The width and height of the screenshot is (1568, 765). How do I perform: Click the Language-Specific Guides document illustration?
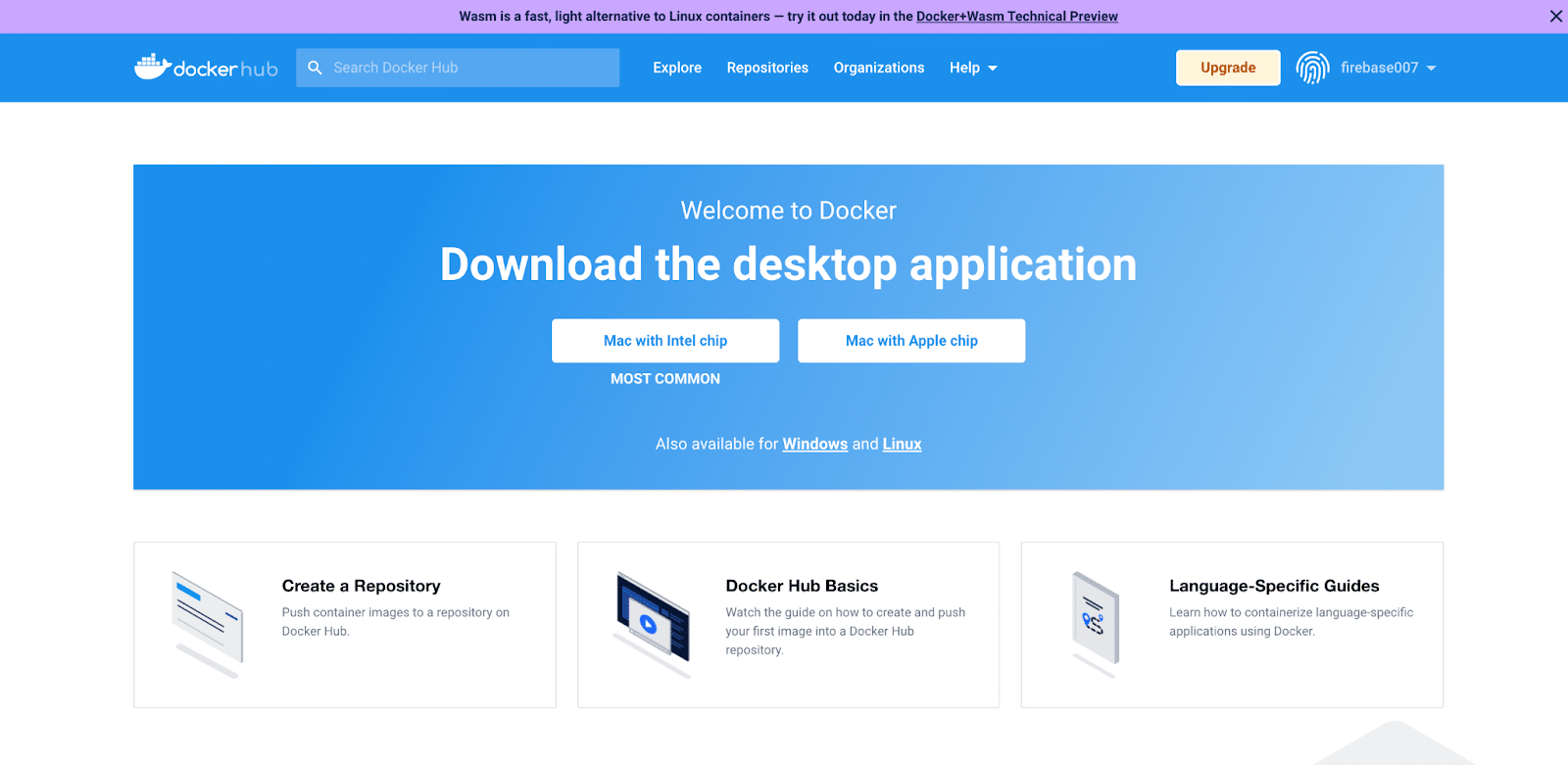(1096, 624)
